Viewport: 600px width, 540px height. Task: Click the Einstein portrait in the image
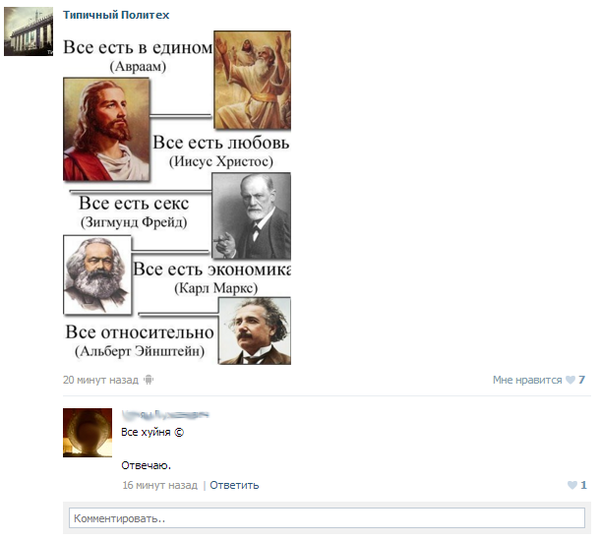pyautogui.click(x=254, y=331)
